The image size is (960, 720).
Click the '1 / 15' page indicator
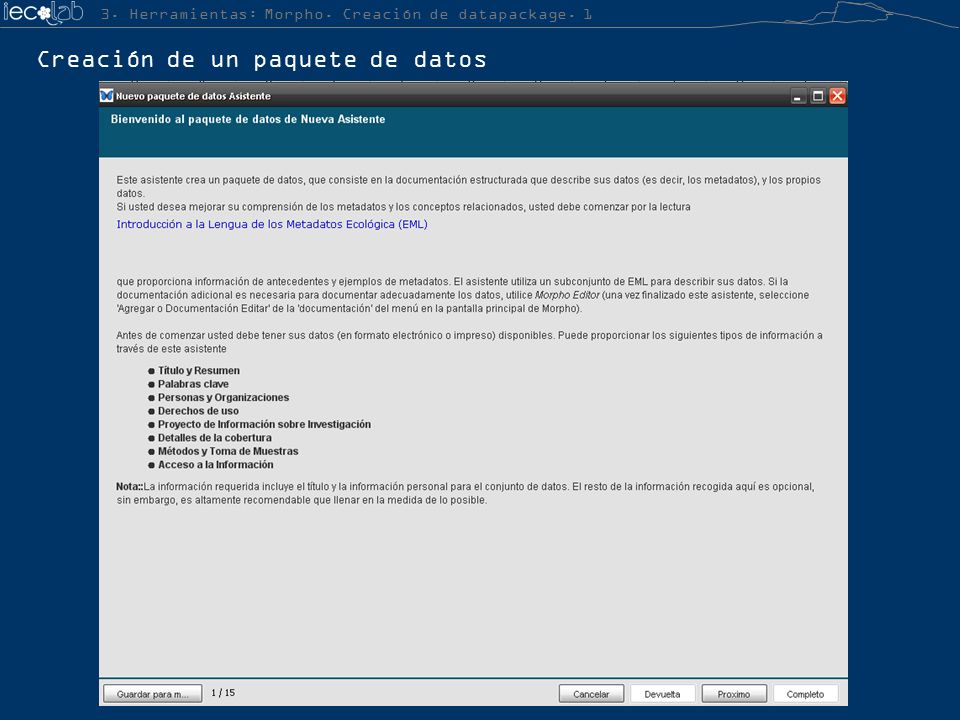click(x=223, y=692)
